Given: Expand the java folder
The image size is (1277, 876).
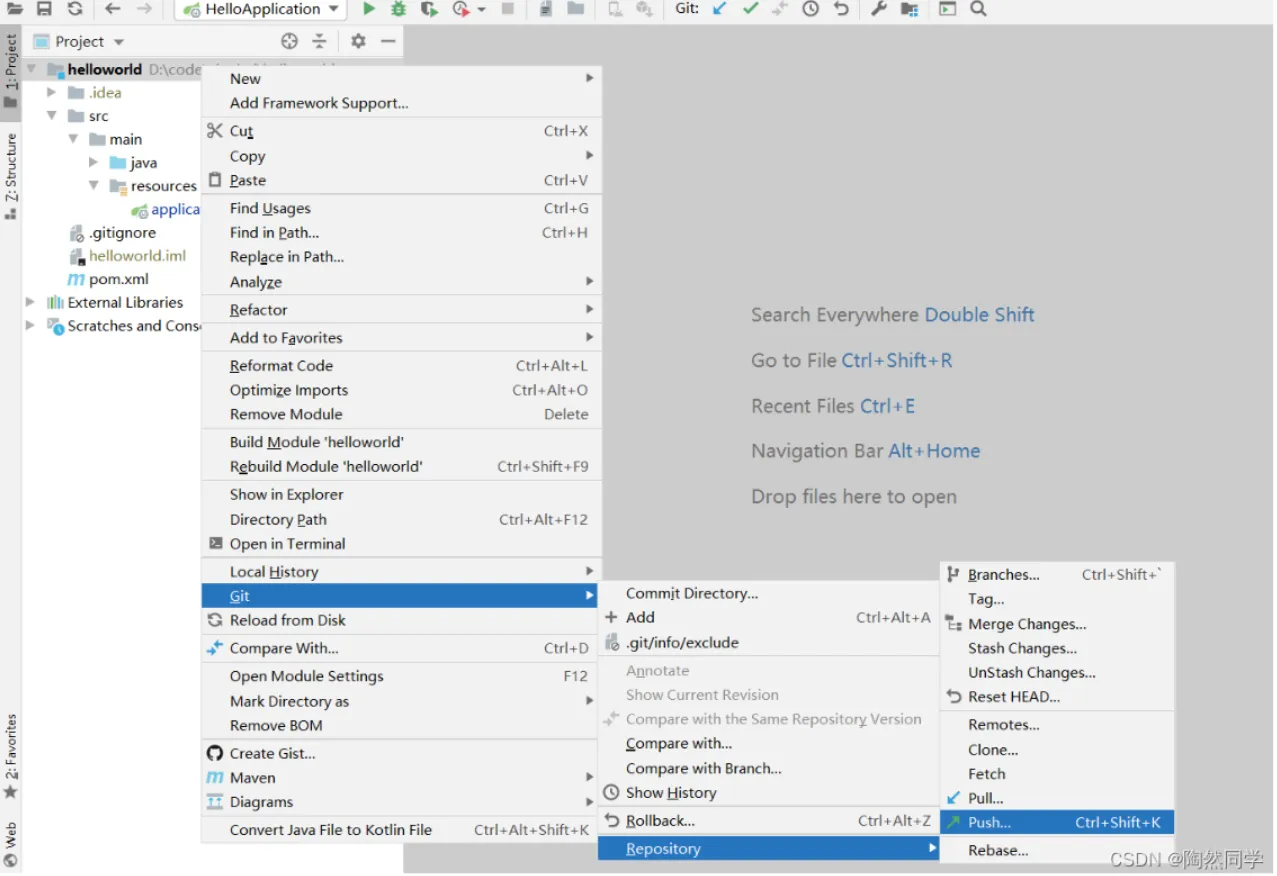Looking at the screenshot, I should point(94,162).
